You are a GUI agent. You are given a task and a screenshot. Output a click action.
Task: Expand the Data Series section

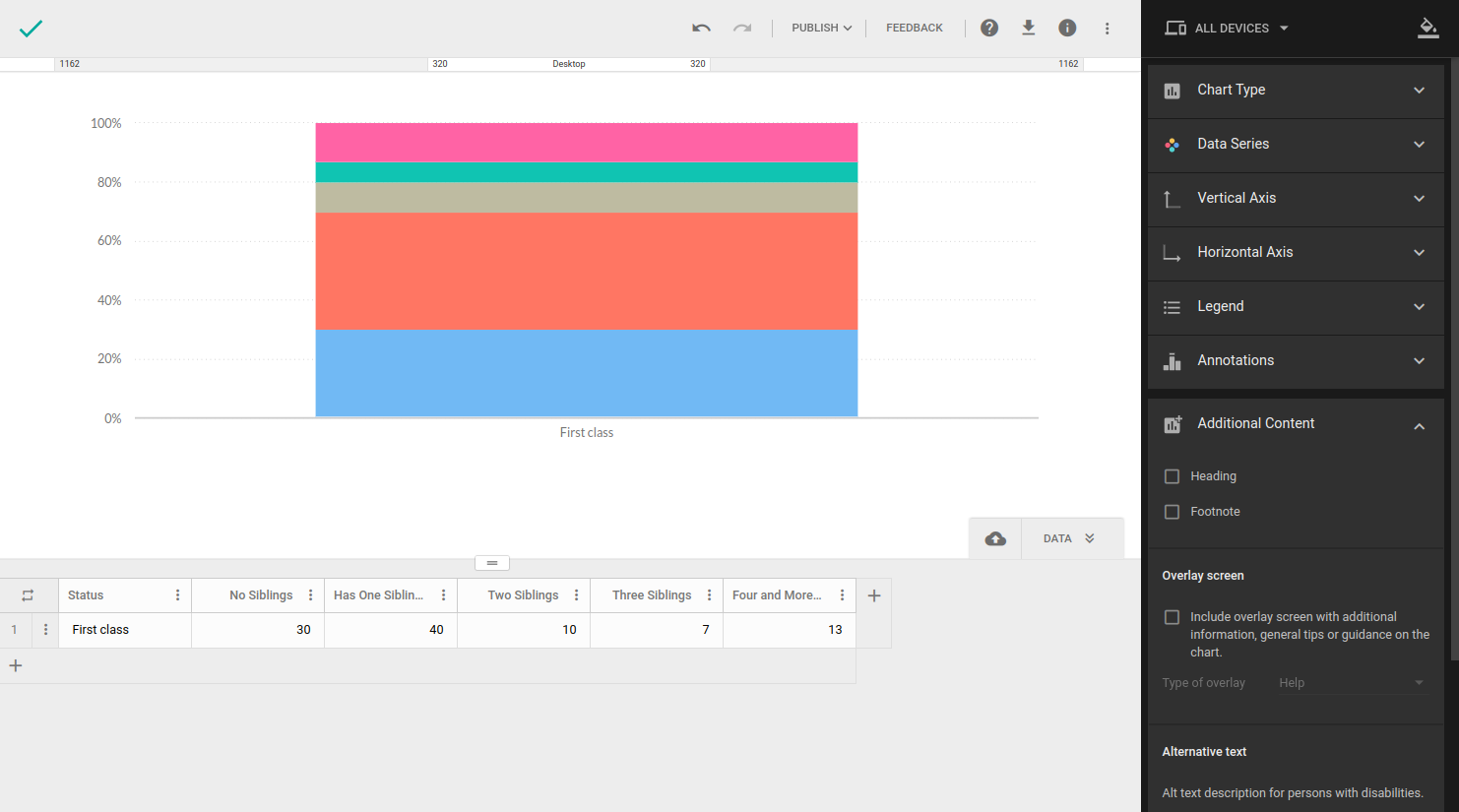click(x=1295, y=145)
